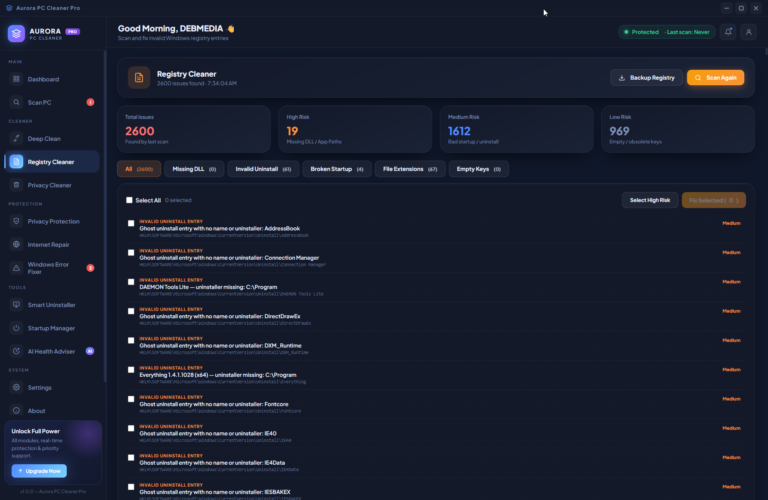Screen dimensions: 768x500
Task: Click the Last scan: Never text
Action: point(688,32)
